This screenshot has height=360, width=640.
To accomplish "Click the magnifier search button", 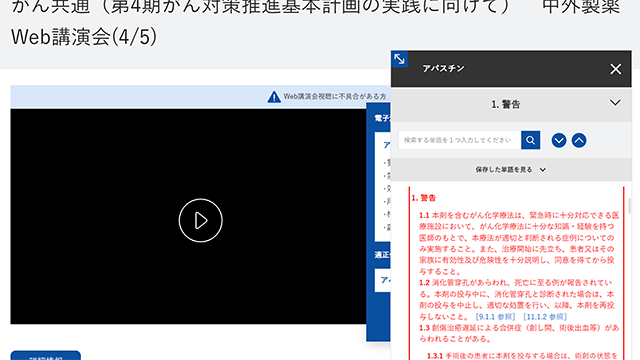I will (531, 140).
